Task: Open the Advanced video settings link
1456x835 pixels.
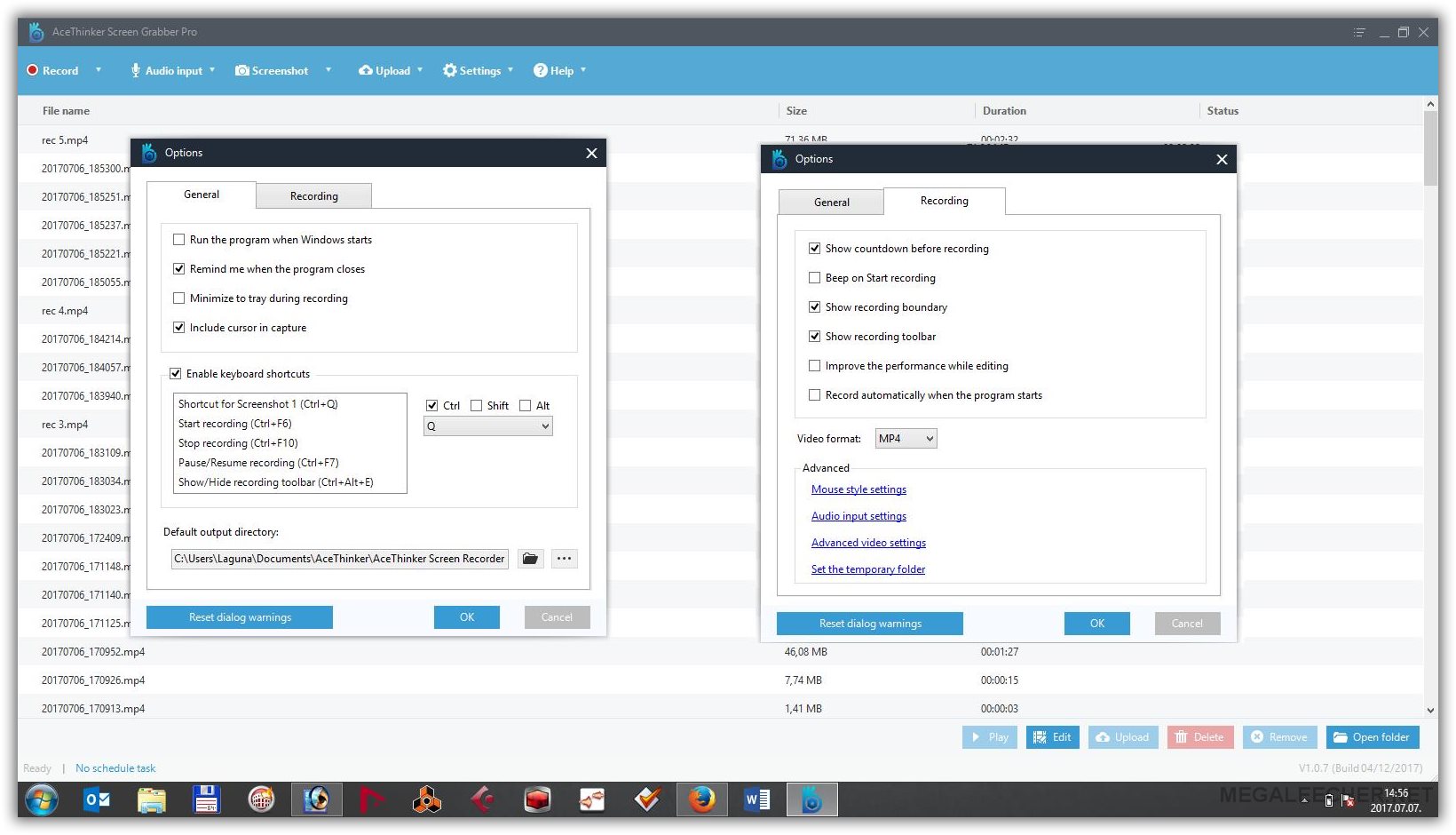Action: 868,543
